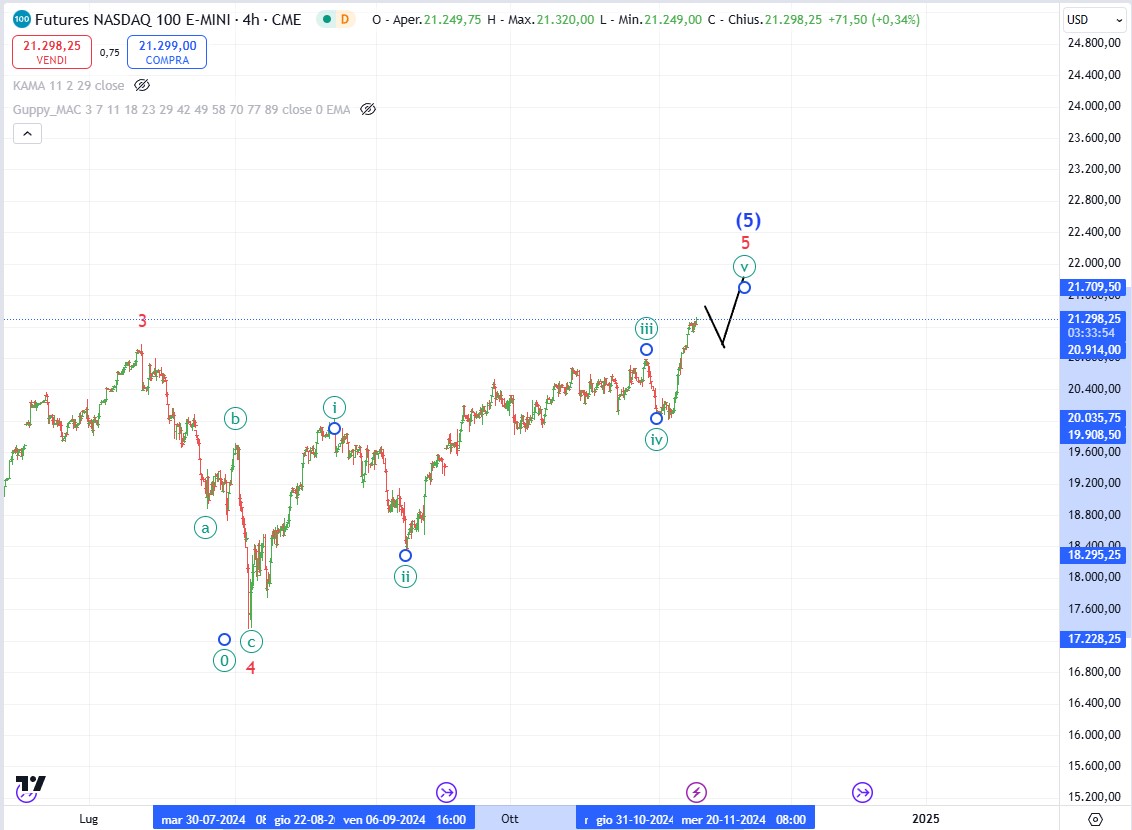Select the red wave 4 label
Viewport: 1132px width, 830px height.
251,668
